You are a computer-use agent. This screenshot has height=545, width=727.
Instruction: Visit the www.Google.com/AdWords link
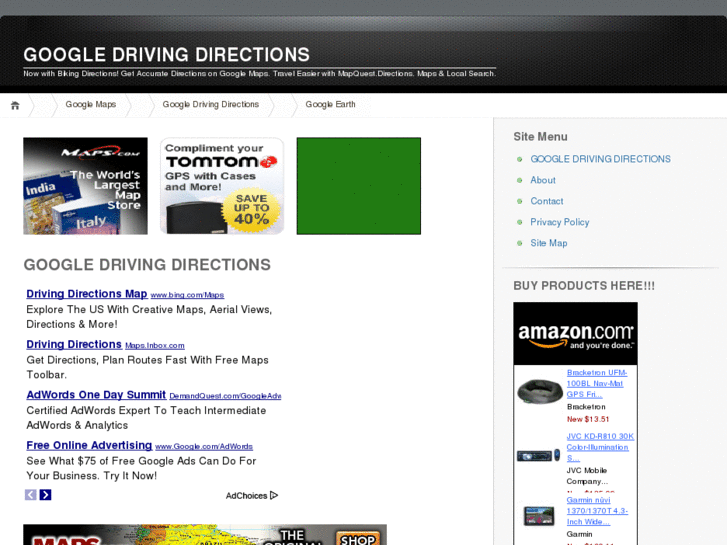coord(204,447)
